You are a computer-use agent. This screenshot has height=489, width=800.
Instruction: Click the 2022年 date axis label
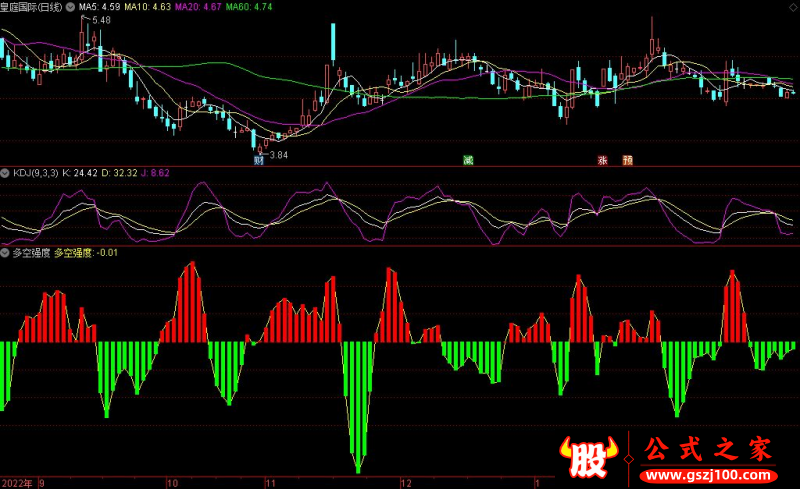(17, 483)
